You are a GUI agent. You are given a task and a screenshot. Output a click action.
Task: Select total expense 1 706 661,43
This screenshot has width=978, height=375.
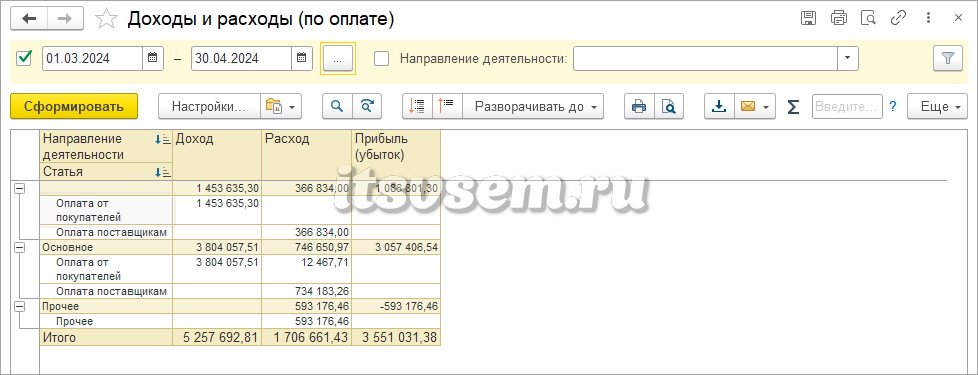click(x=306, y=338)
